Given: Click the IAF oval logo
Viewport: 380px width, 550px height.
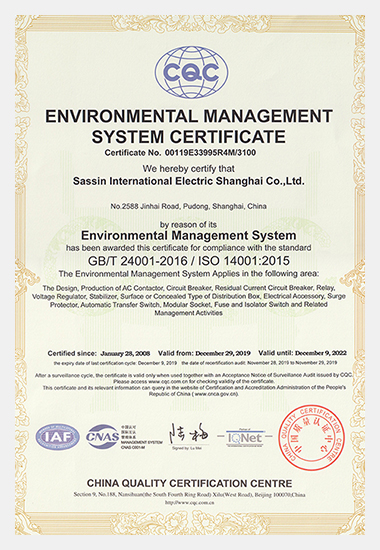Looking at the screenshot, I should point(58,437).
